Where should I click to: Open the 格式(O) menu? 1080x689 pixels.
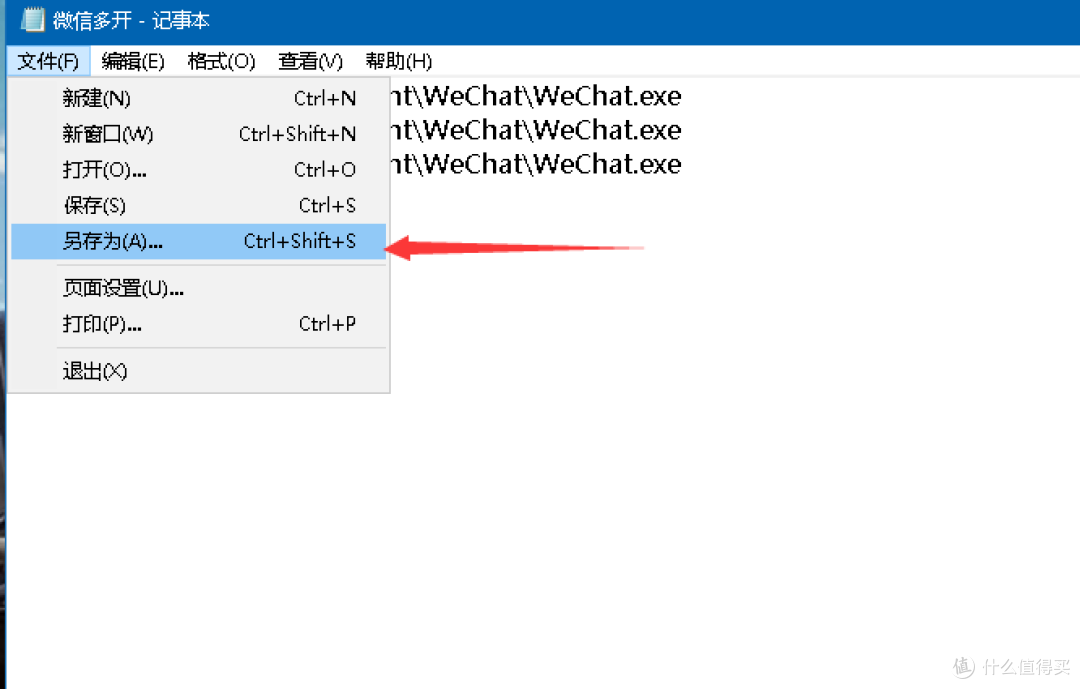coord(221,61)
